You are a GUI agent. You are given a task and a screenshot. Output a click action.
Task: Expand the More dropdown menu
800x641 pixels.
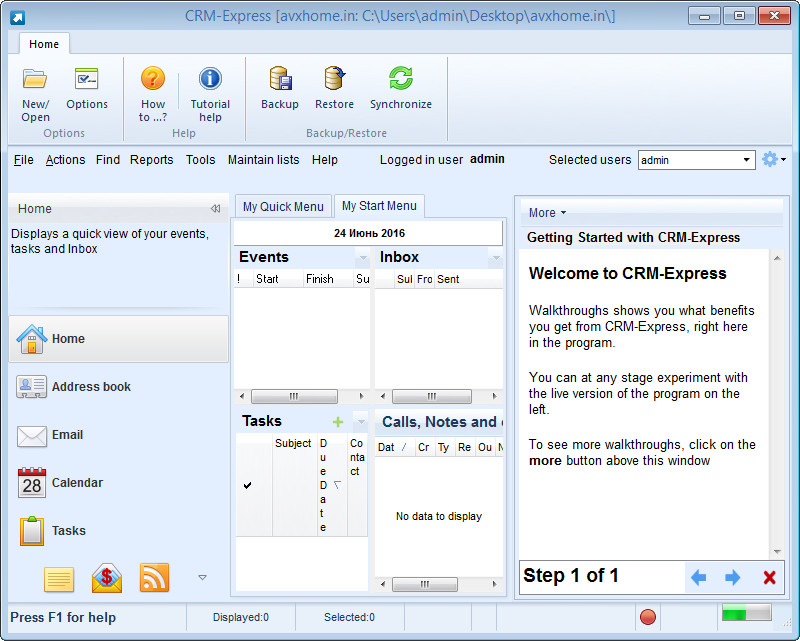click(x=547, y=212)
